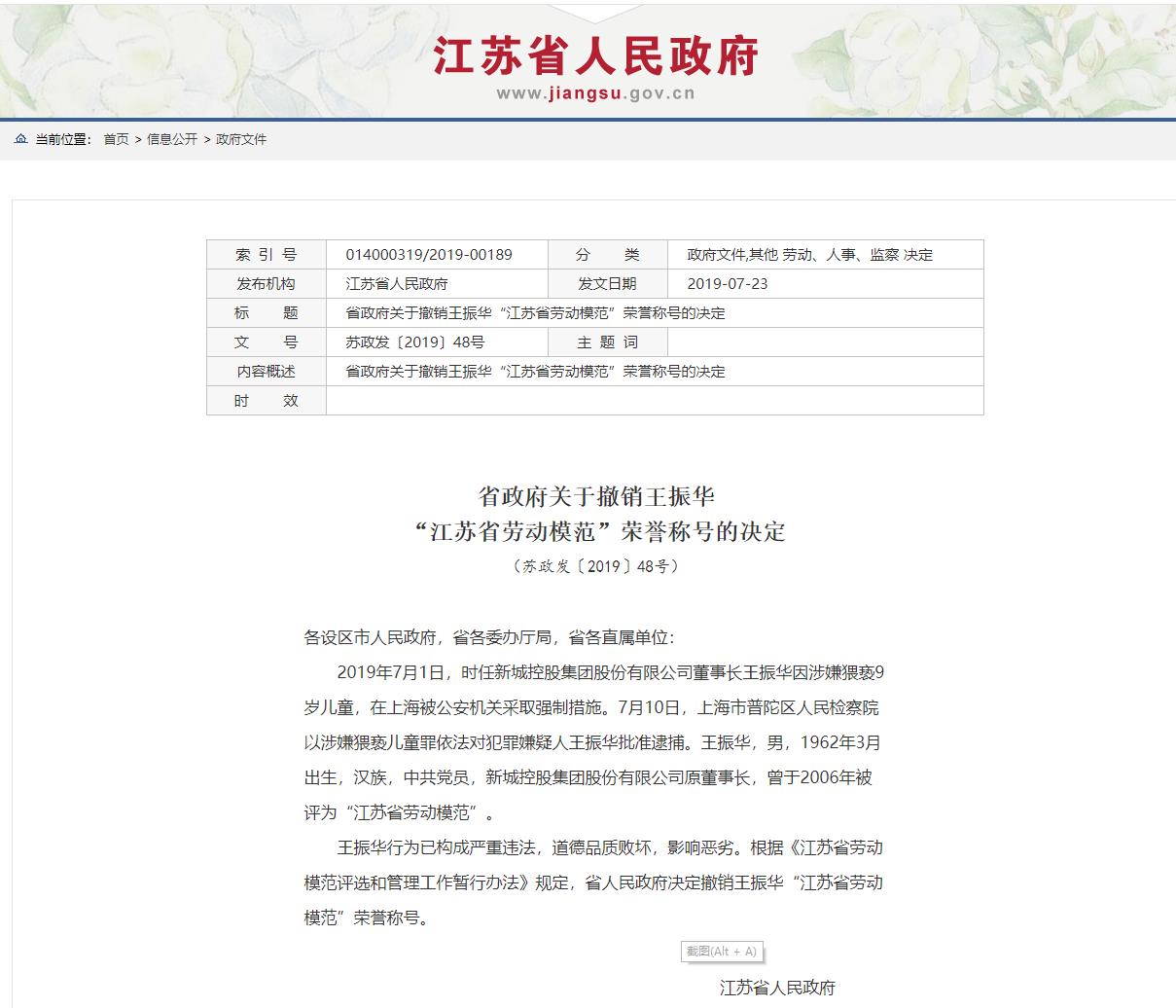Select the 发布机构 value 江苏省人民政府
The width and height of the screenshot is (1176, 1008).
click(x=397, y=284)
